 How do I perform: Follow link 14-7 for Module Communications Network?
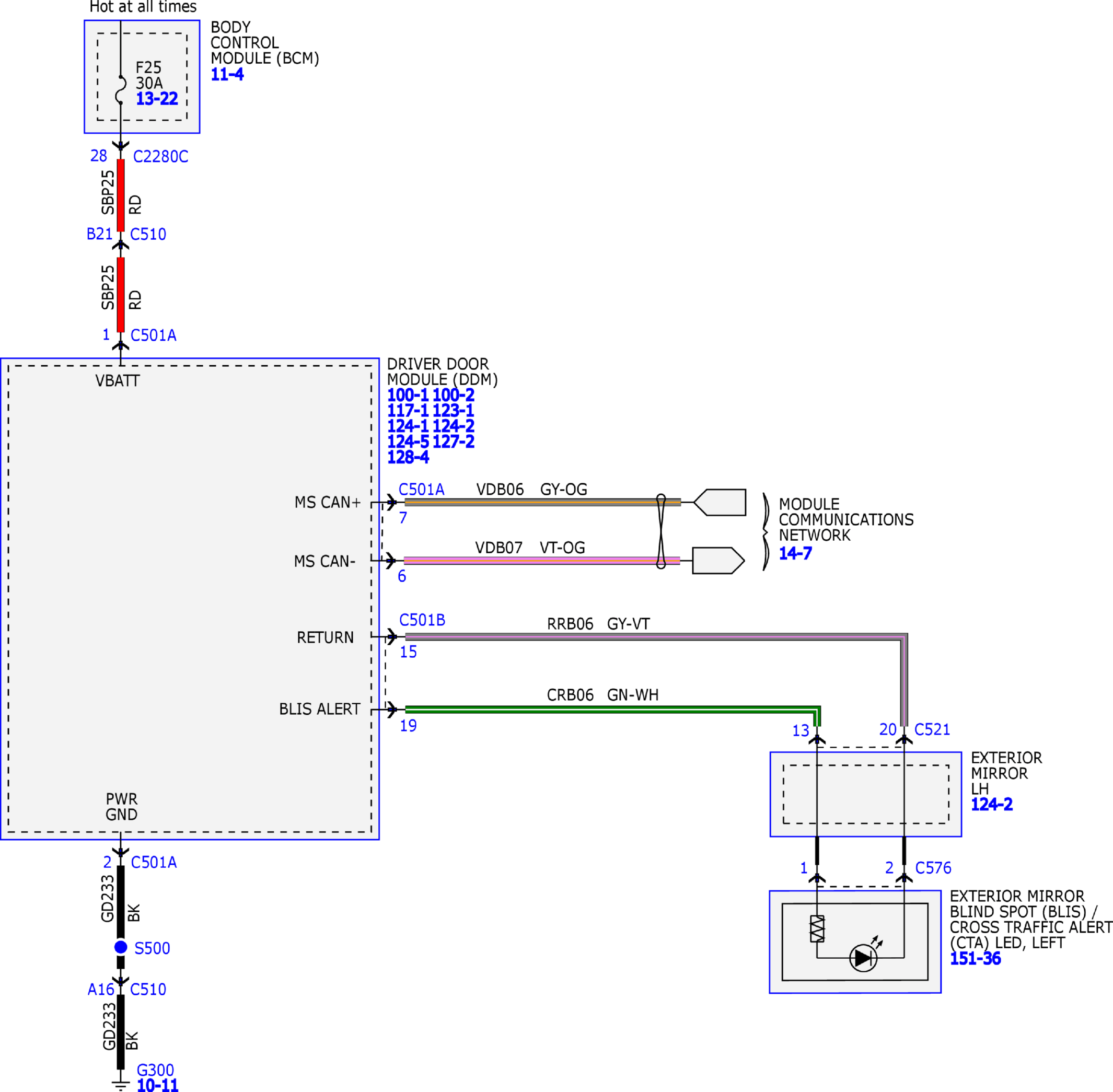point(795,553)
